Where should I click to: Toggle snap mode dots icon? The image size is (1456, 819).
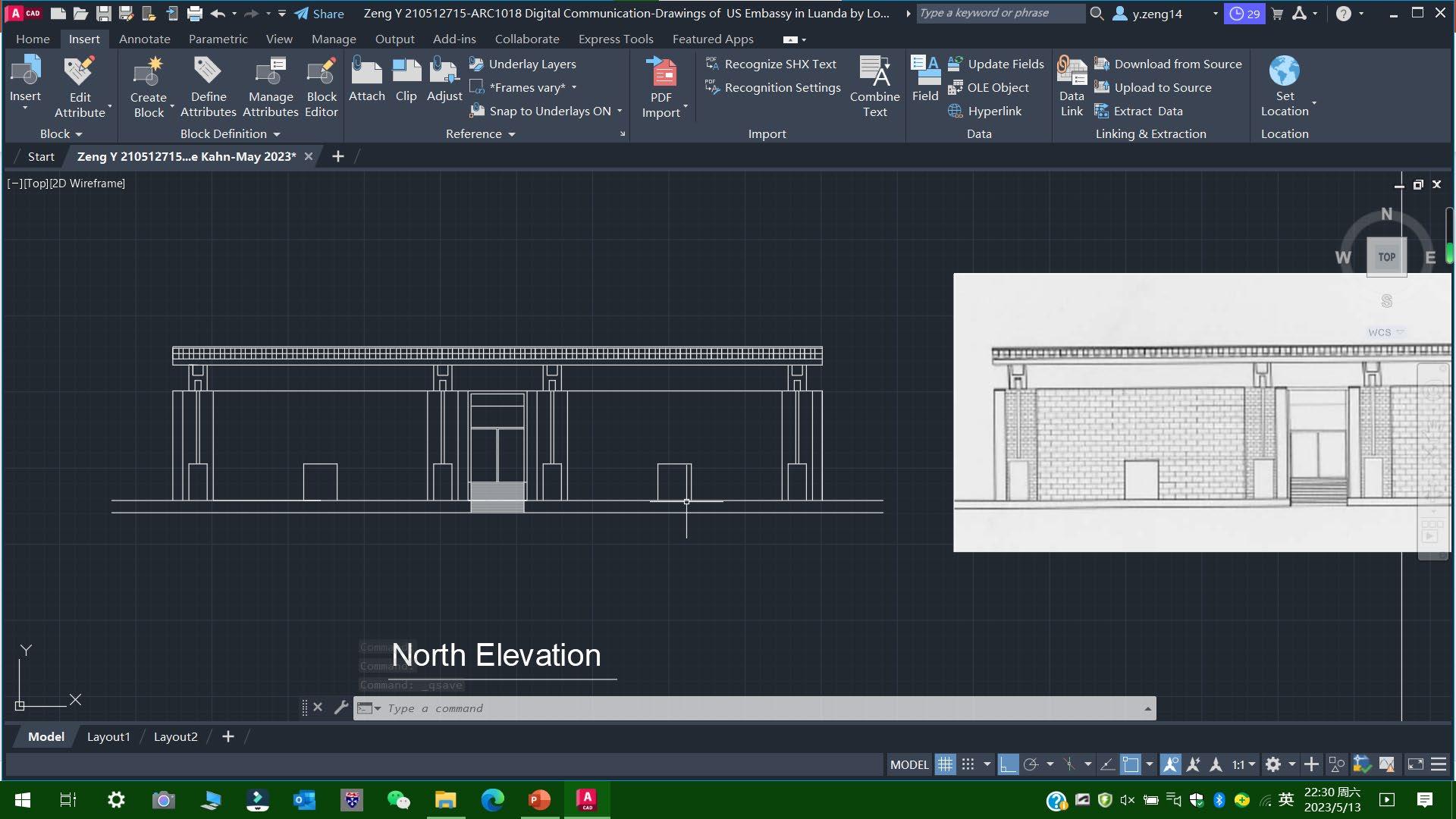968,764
